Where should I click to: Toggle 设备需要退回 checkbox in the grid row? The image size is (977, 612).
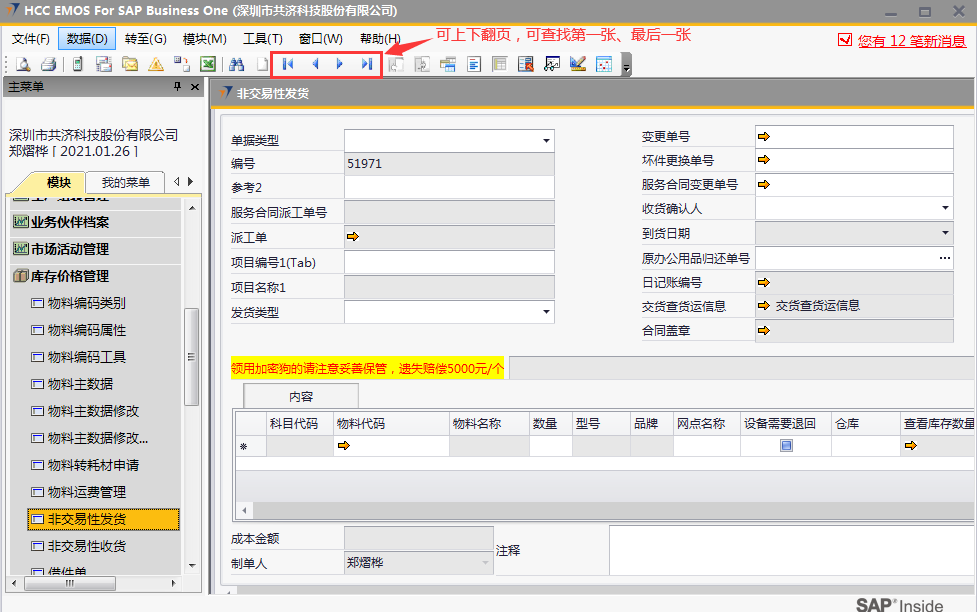[x=786, y=446]
